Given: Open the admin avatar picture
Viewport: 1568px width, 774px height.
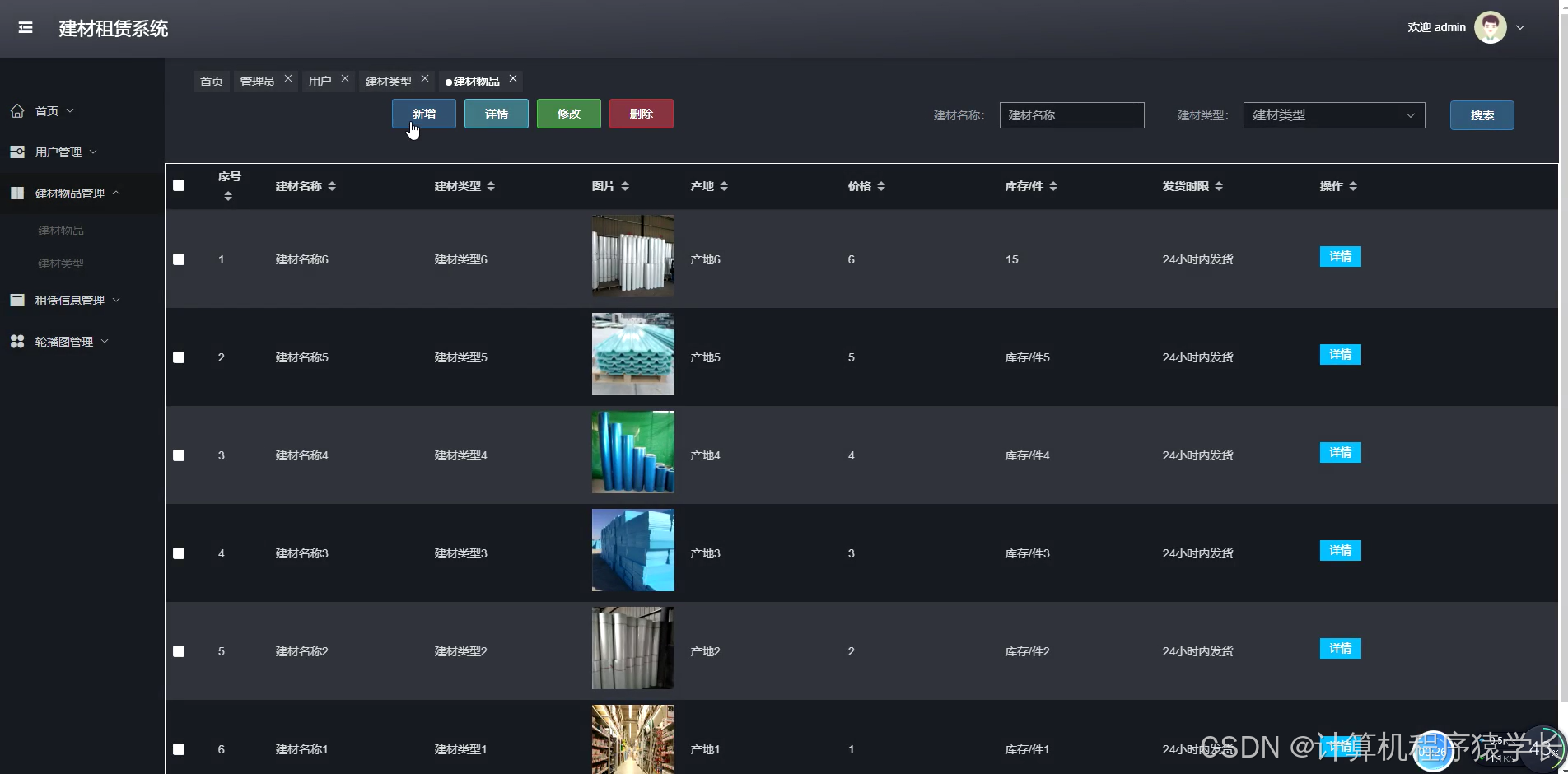Looking at the screenshot, I should (1490, 27).
